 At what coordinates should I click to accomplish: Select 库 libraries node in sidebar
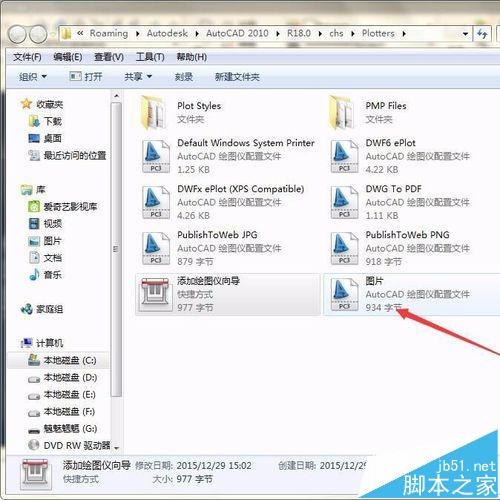click(x=33, y=190)
